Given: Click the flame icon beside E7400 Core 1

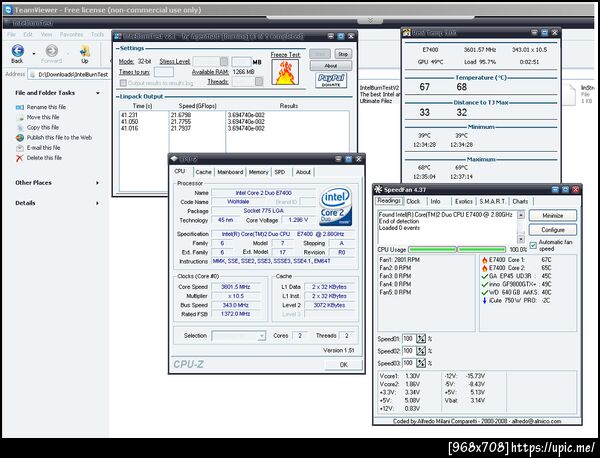Looking at the screenshot, I should point(484,260).
